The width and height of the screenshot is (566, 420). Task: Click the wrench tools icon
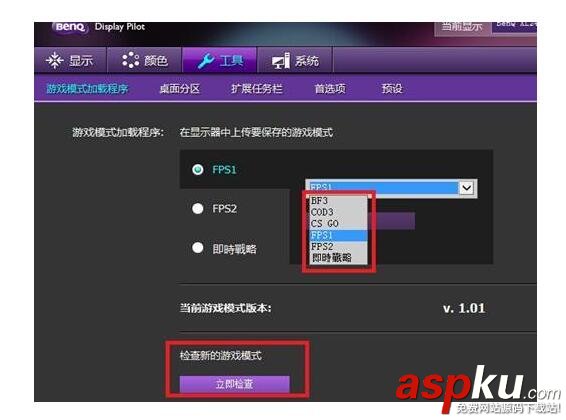[x=206, y=61]
